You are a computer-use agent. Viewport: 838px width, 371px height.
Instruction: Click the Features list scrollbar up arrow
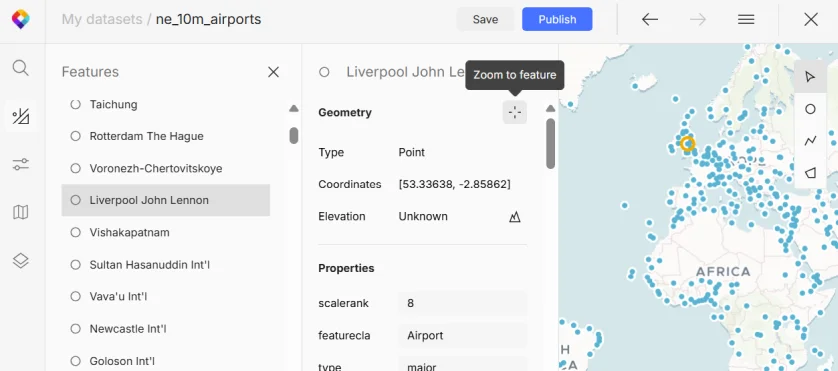click(x=293, y=108)
